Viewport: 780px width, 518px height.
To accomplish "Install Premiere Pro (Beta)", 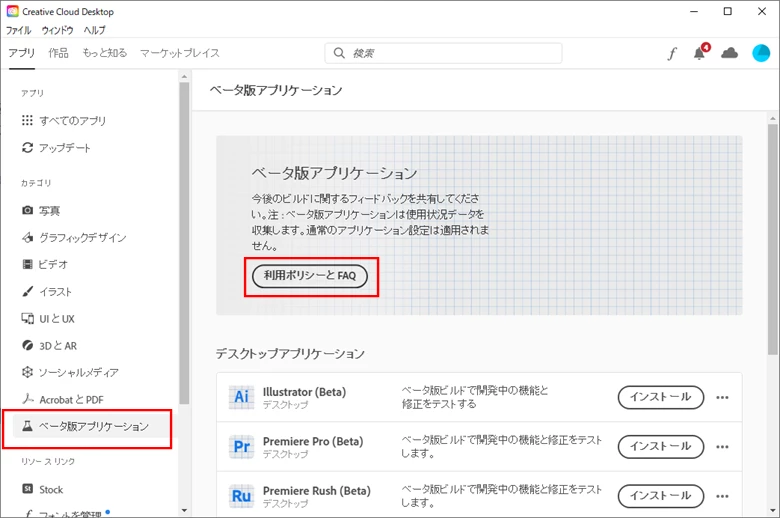I will 661,446.
